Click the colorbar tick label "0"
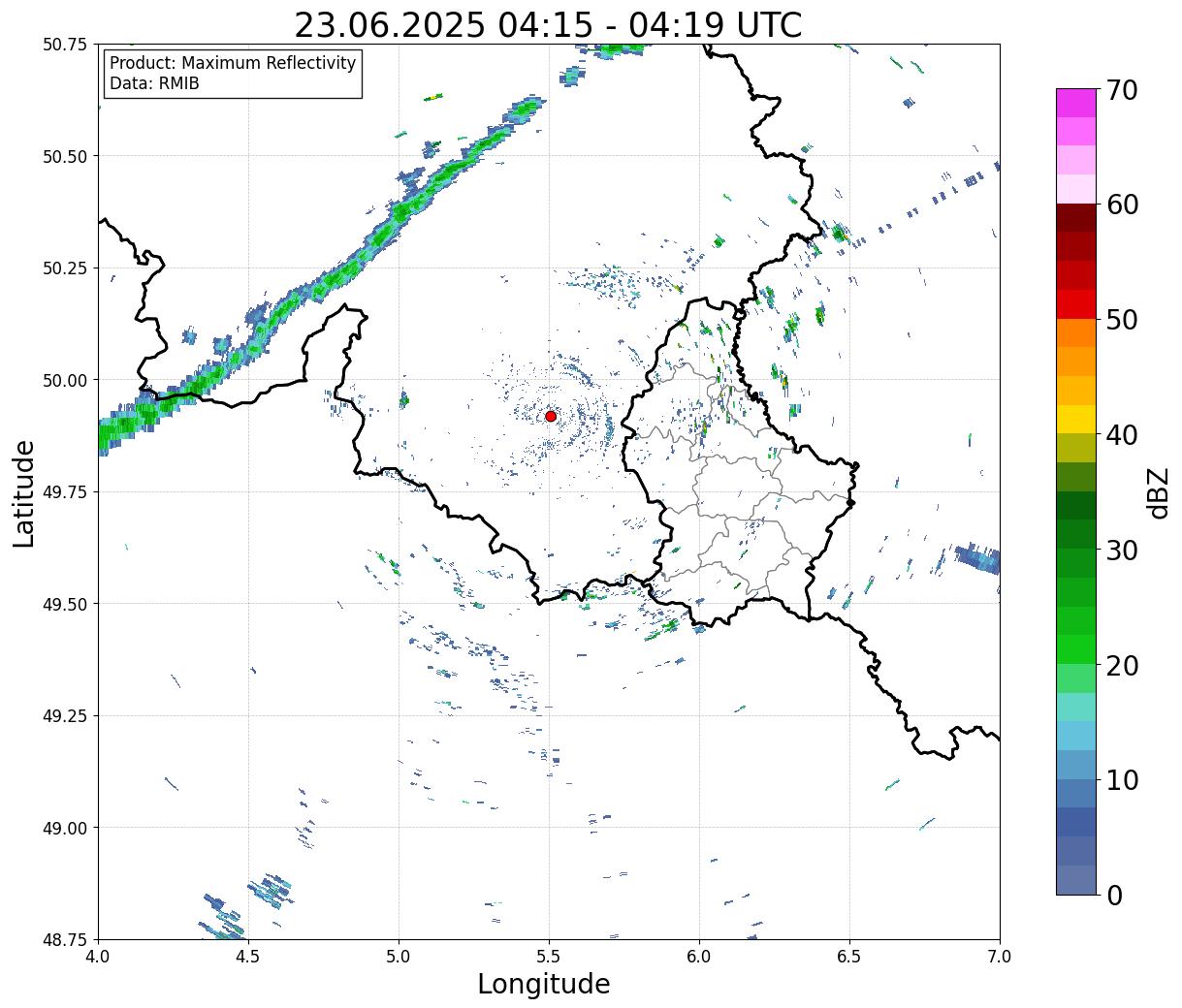The width and height of the screenshot is (1182, 1008). point(1114,895)
